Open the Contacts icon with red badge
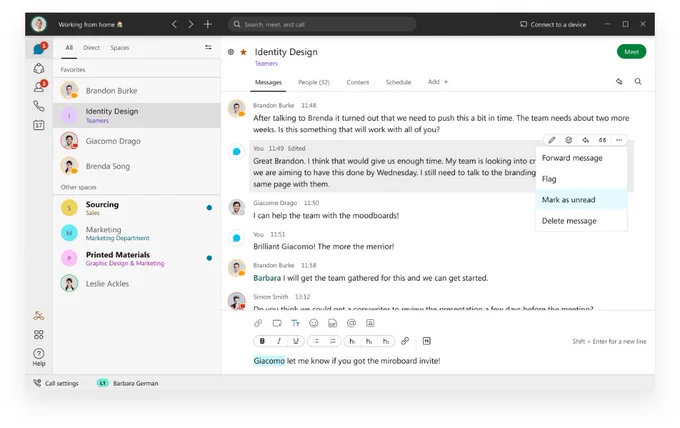 tap(40, 86)
